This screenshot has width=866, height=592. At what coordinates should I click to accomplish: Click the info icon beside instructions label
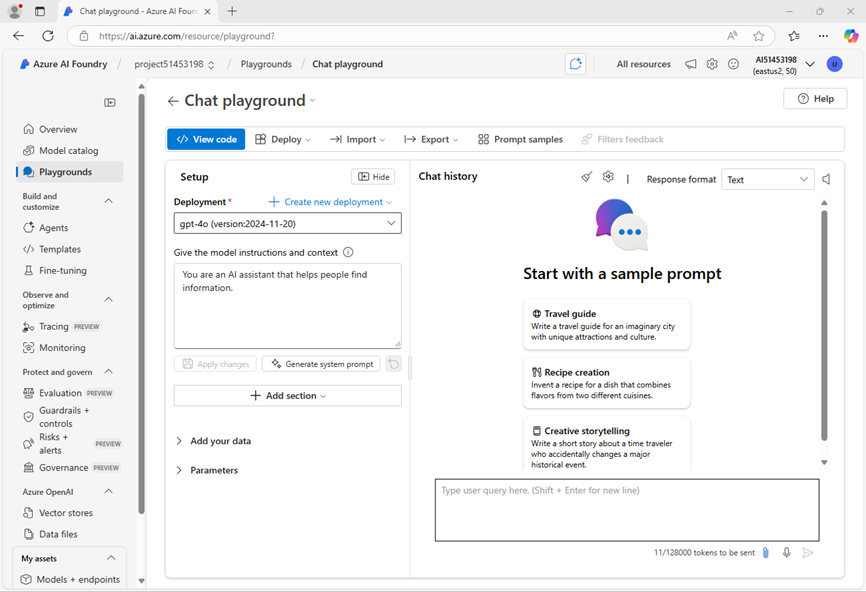[x=348, y=252]
